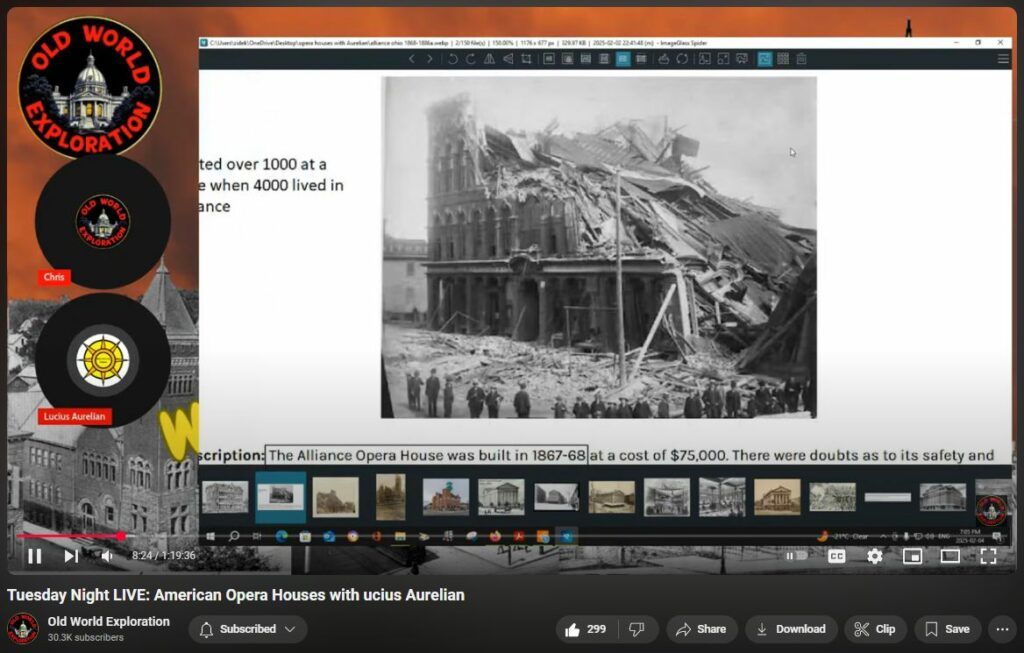Open the Subscribed notification dropdown
Screen dimensions: 1024x653
pos(248,629)
